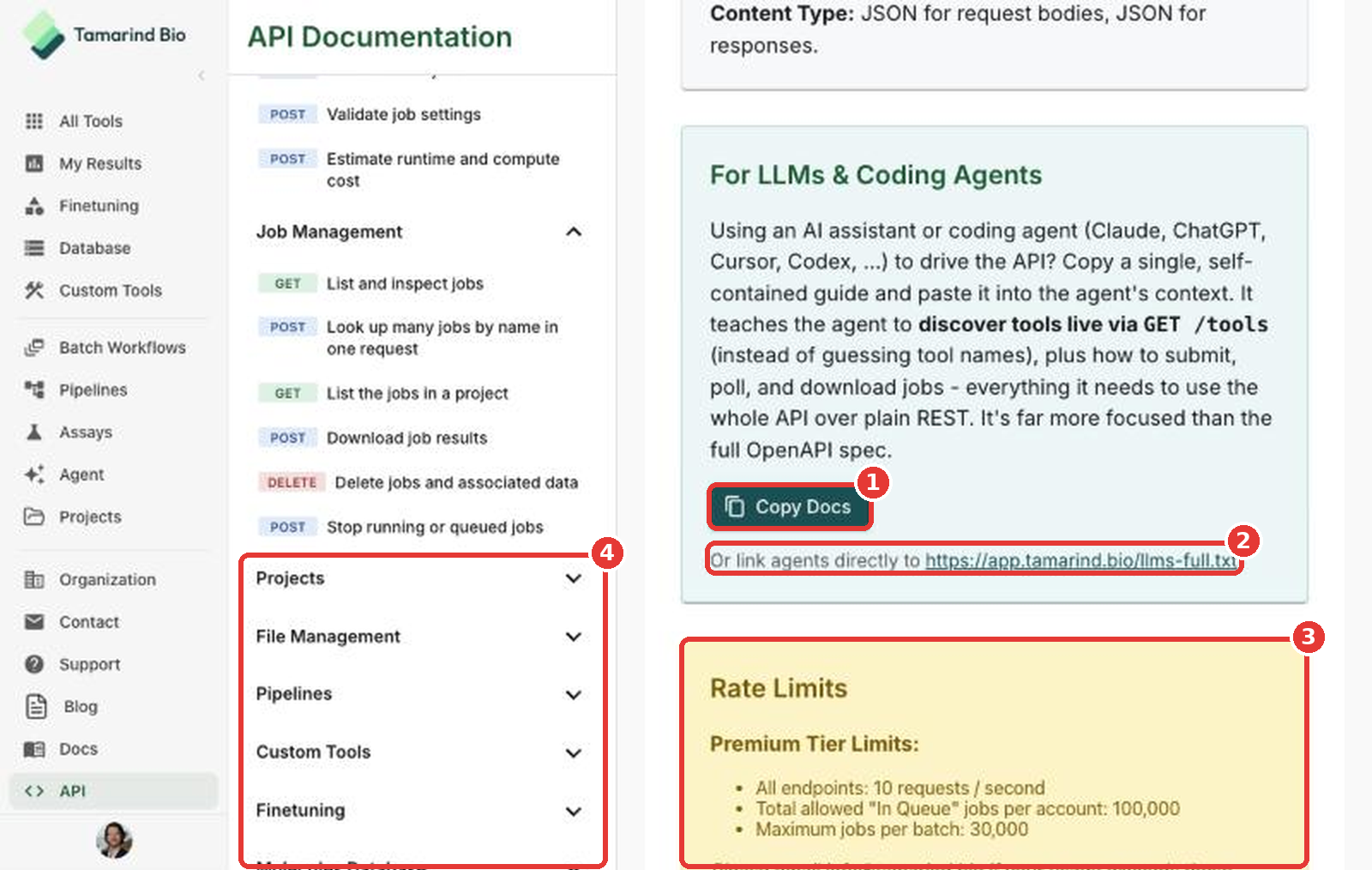Open the llms-full.txt link

coord(1080,560)
